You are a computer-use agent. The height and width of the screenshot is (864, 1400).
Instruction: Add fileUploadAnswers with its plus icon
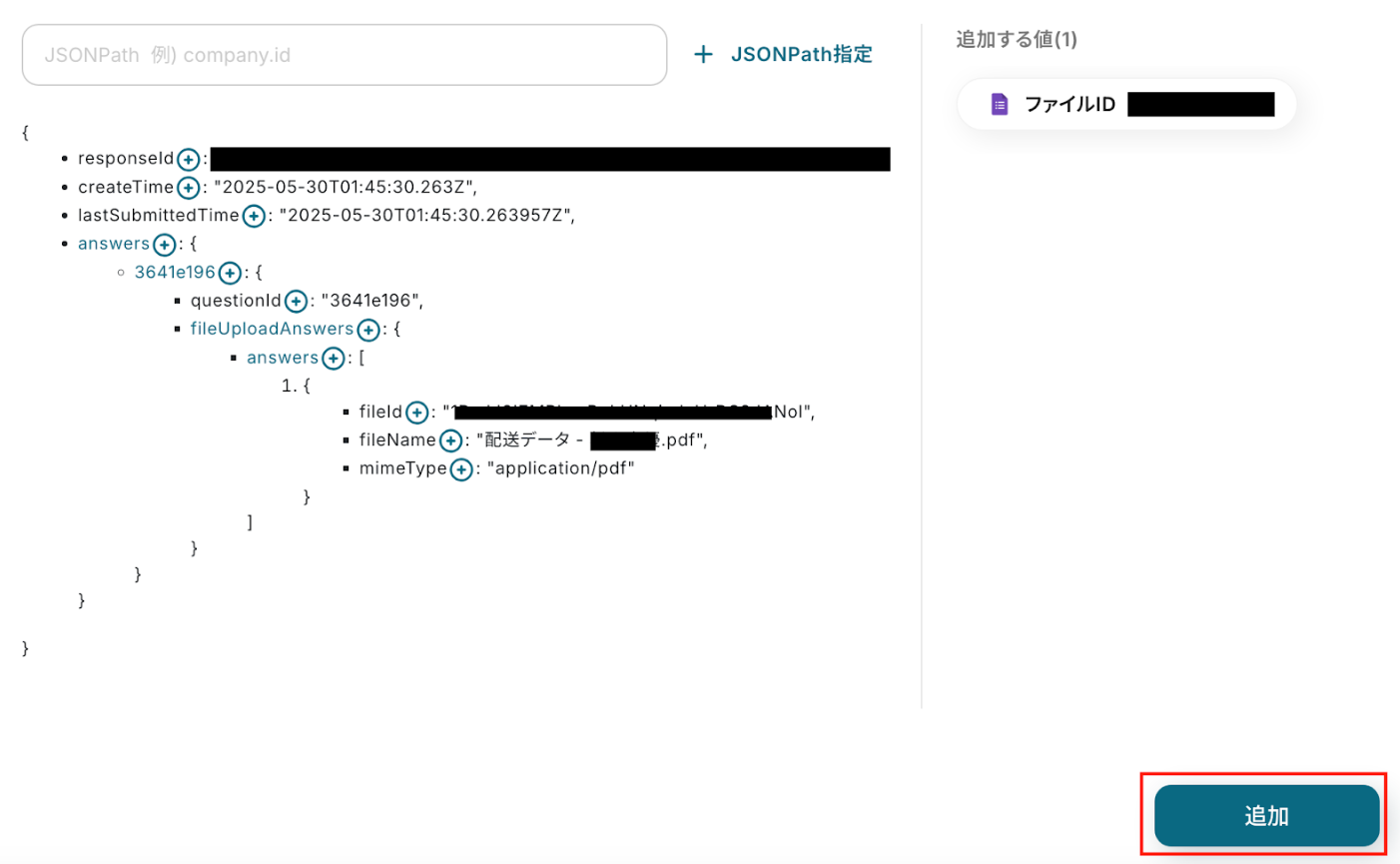tap(368, 330)
